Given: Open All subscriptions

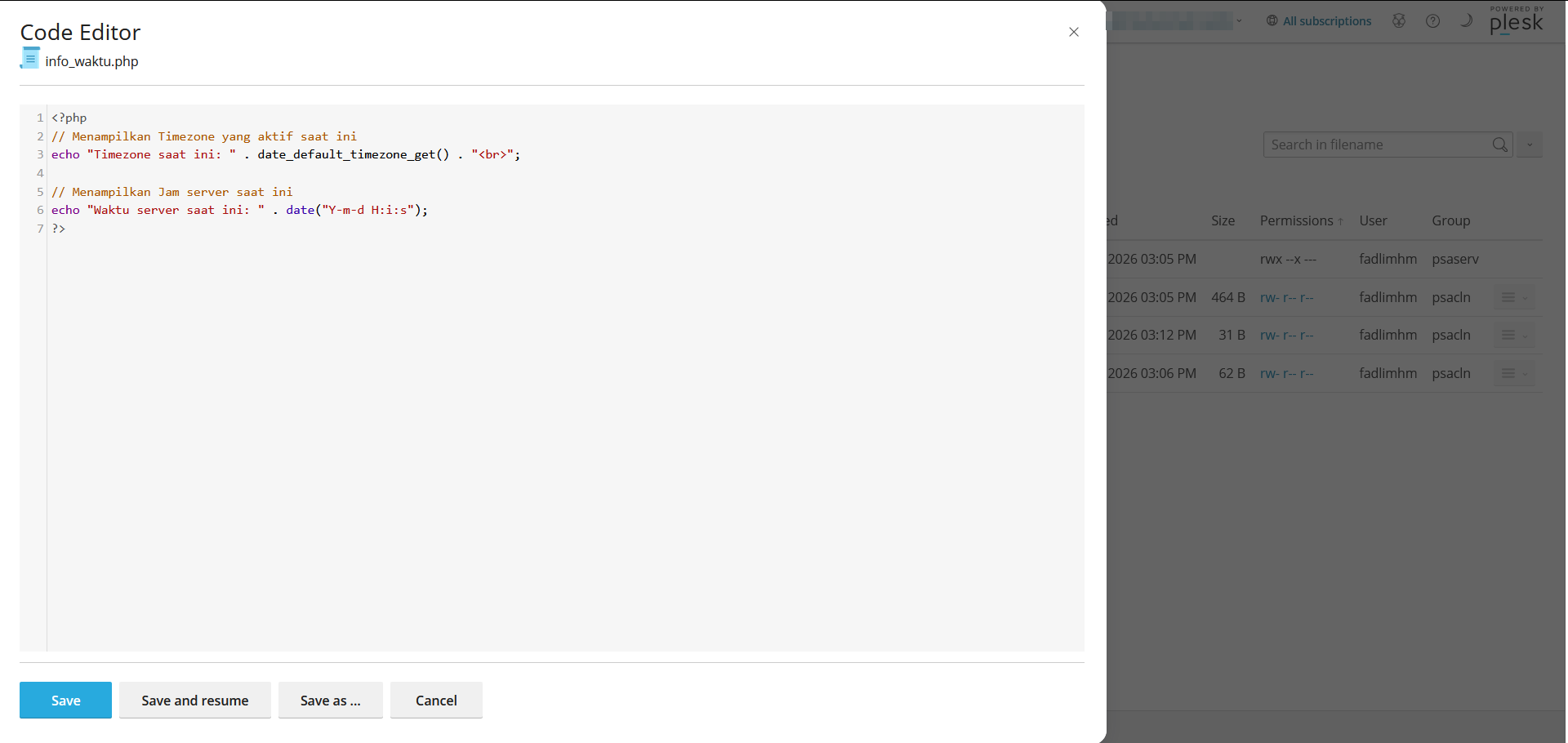Looking at the screenshot, I should [x=1326, y=20].
